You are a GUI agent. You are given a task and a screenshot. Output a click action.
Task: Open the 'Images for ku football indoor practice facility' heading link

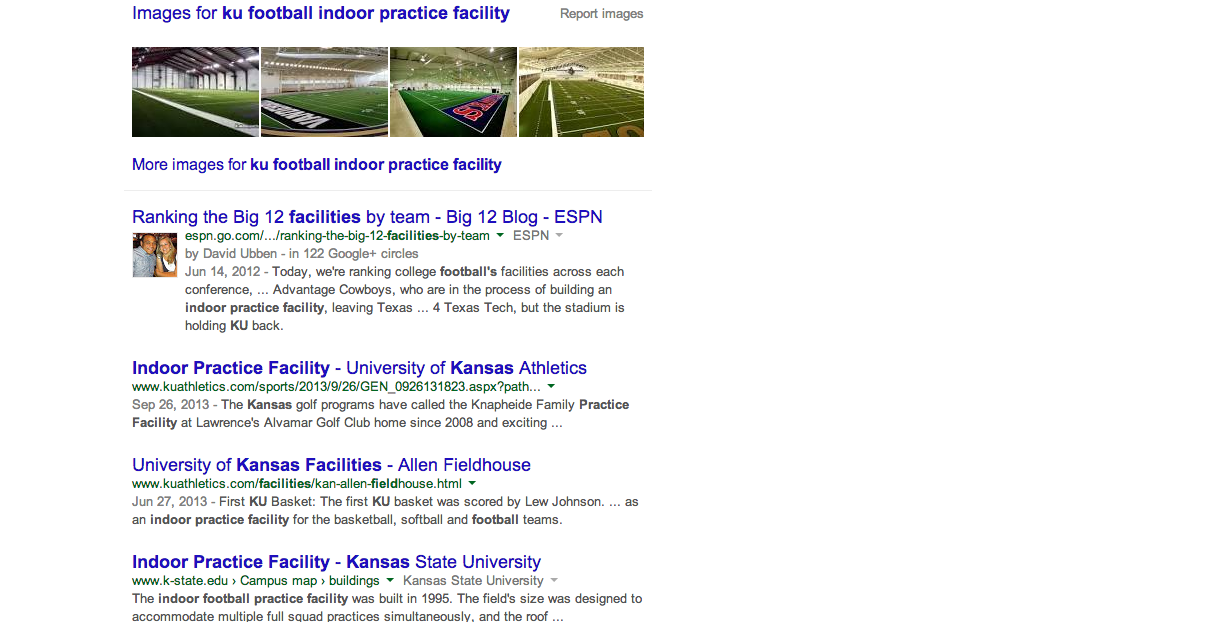[321, 13]
